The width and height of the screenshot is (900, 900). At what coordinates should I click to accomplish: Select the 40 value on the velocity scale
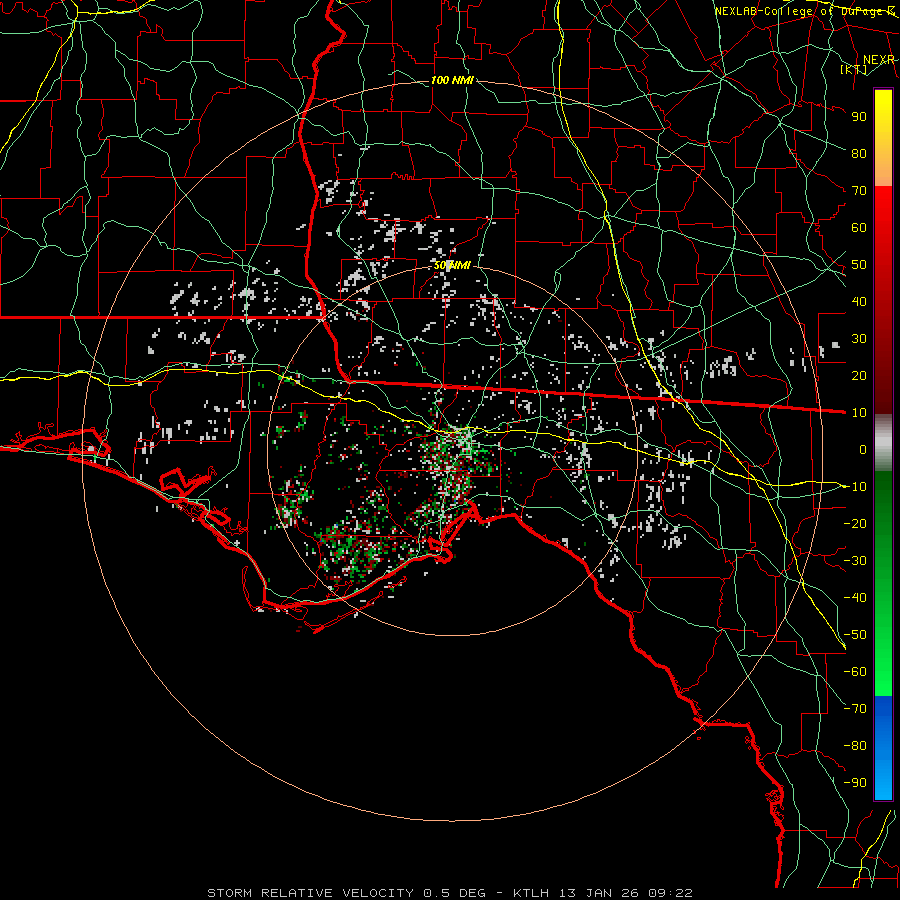point(859,301)
